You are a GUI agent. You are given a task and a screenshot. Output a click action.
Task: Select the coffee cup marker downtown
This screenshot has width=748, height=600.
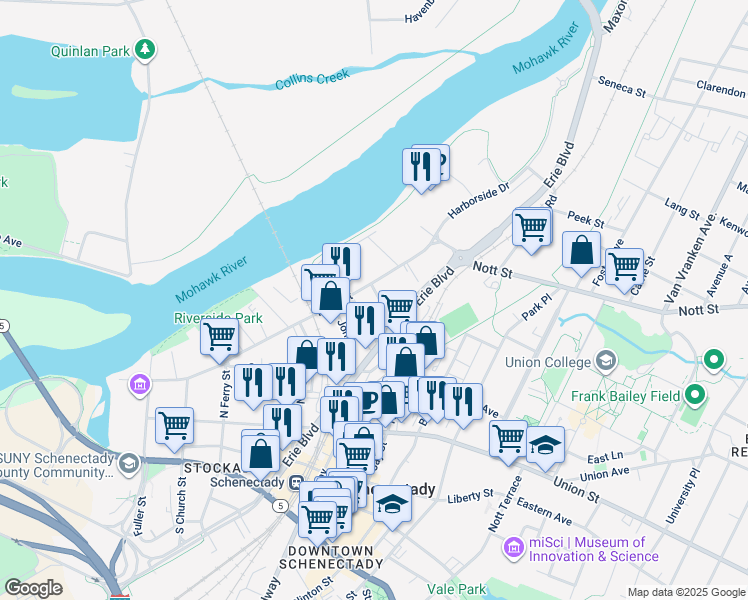pos(368,400)
